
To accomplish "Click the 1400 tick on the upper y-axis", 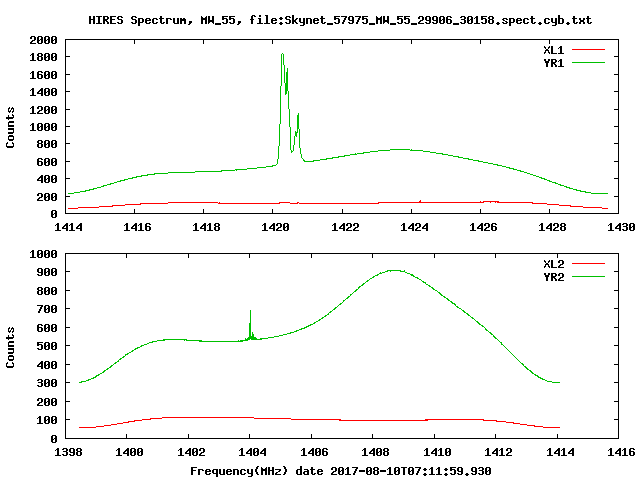I will (43, 92).
